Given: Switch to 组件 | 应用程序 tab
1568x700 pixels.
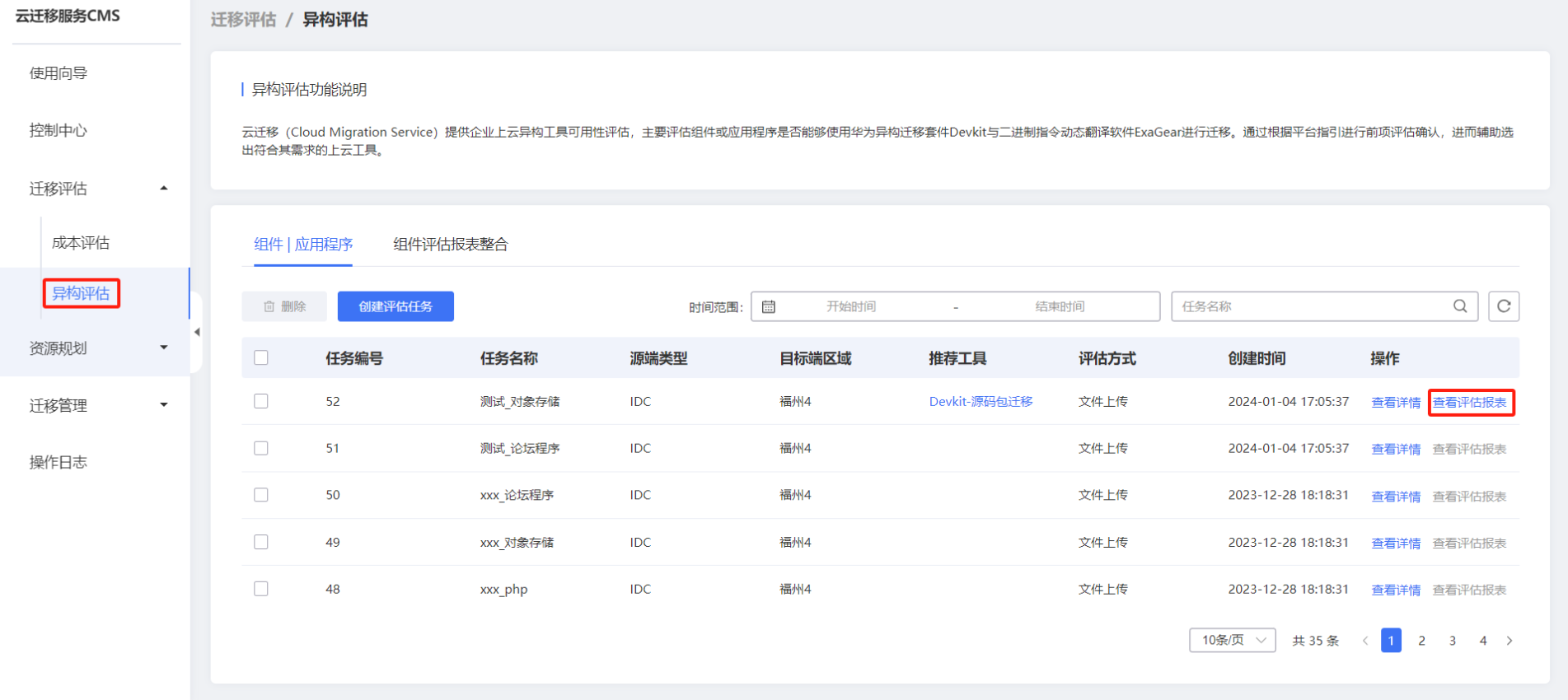Looking at the screenshot, I should point(303,245).
